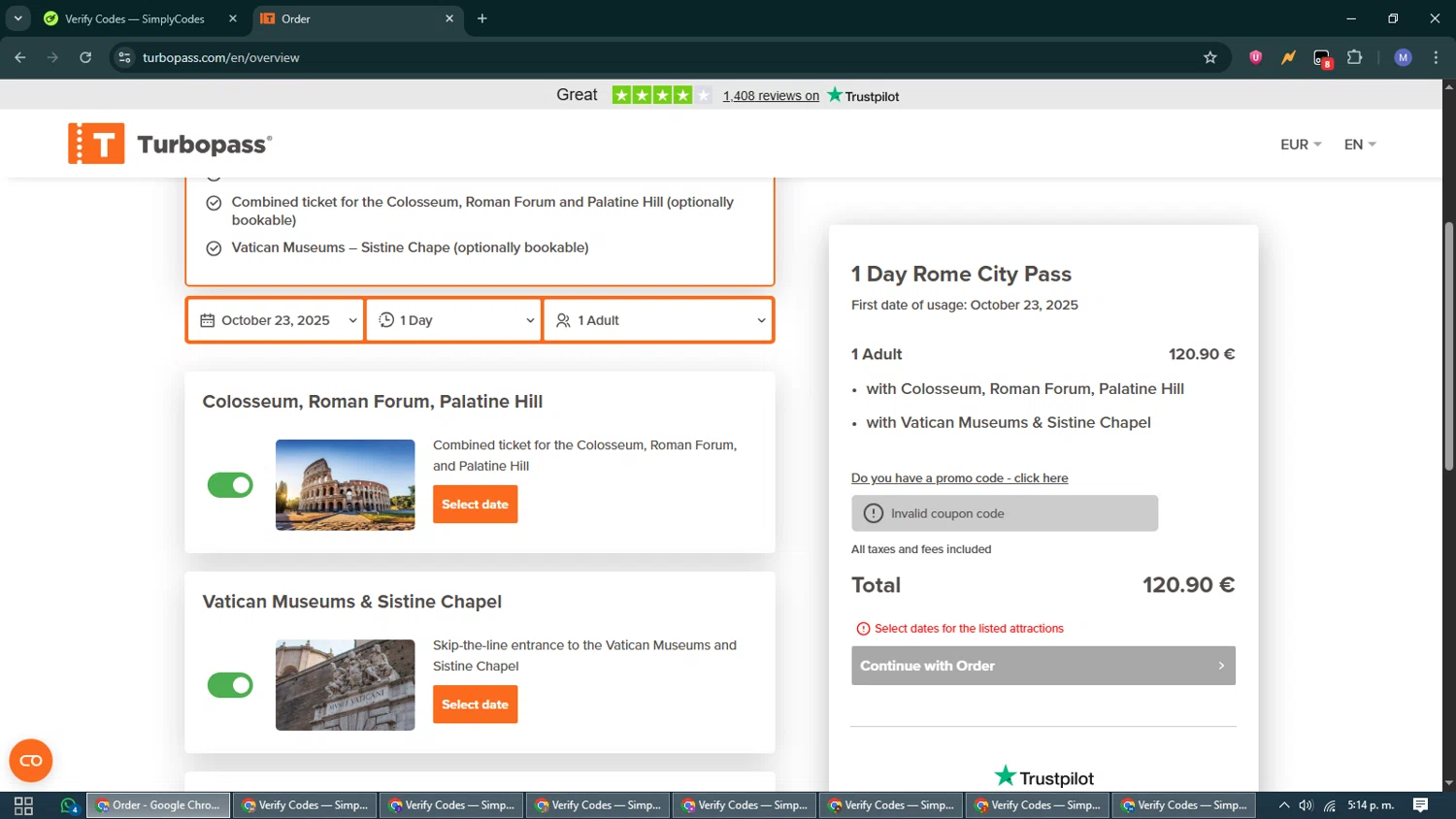1456x819 pixels.
Task: Click the Turbopass logo icon
Action: pyautogui.click(x=96, y=144)
